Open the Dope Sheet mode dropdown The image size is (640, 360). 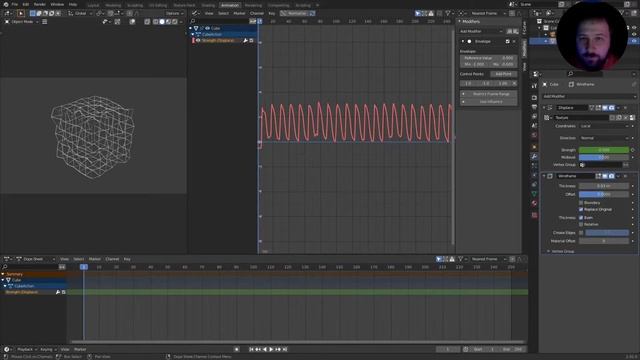35,259
